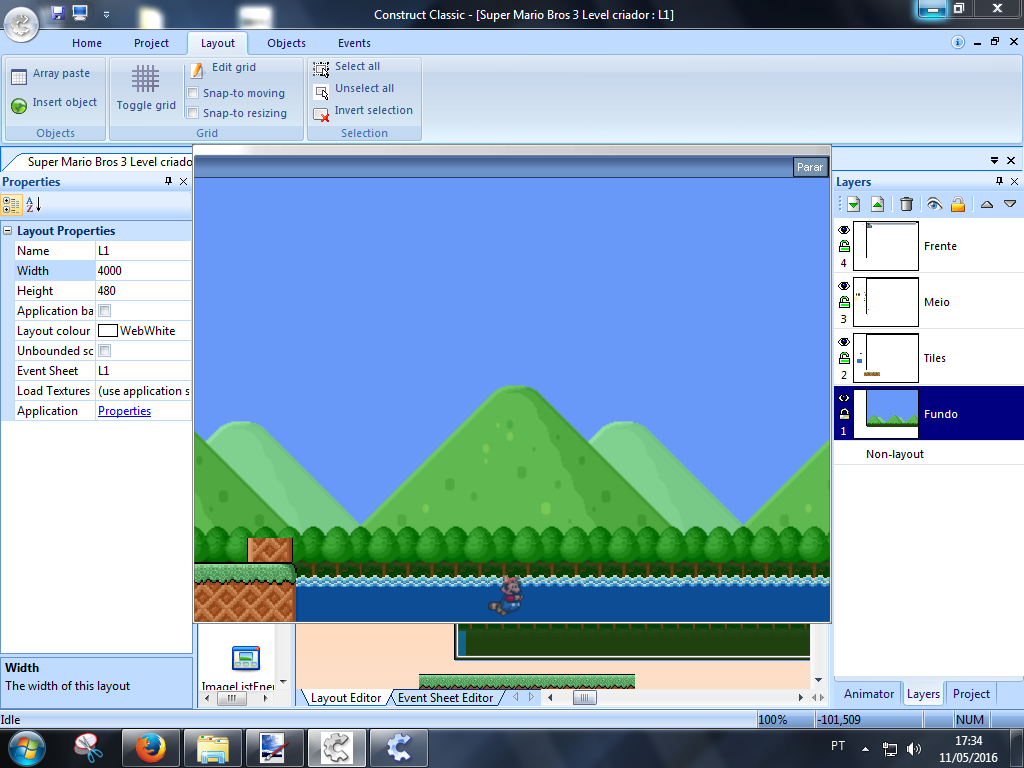Screen dimensions: 1024x768
Task: Lock the Frente layer padlock
Action: [844, 246]
